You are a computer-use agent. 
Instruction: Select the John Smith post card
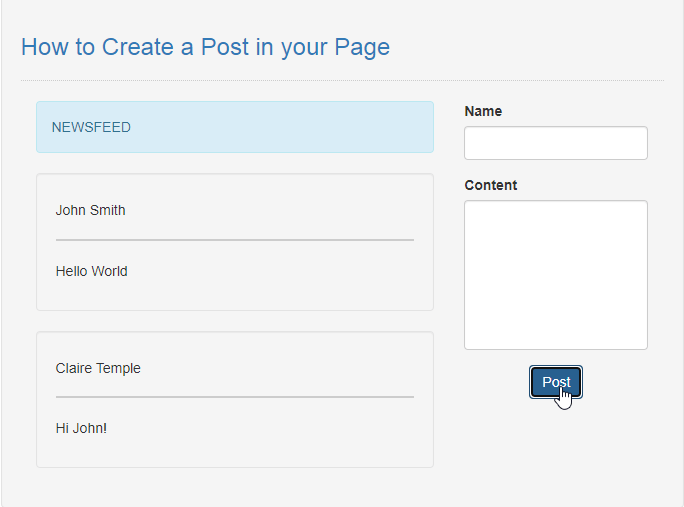[x=235, y=242]
